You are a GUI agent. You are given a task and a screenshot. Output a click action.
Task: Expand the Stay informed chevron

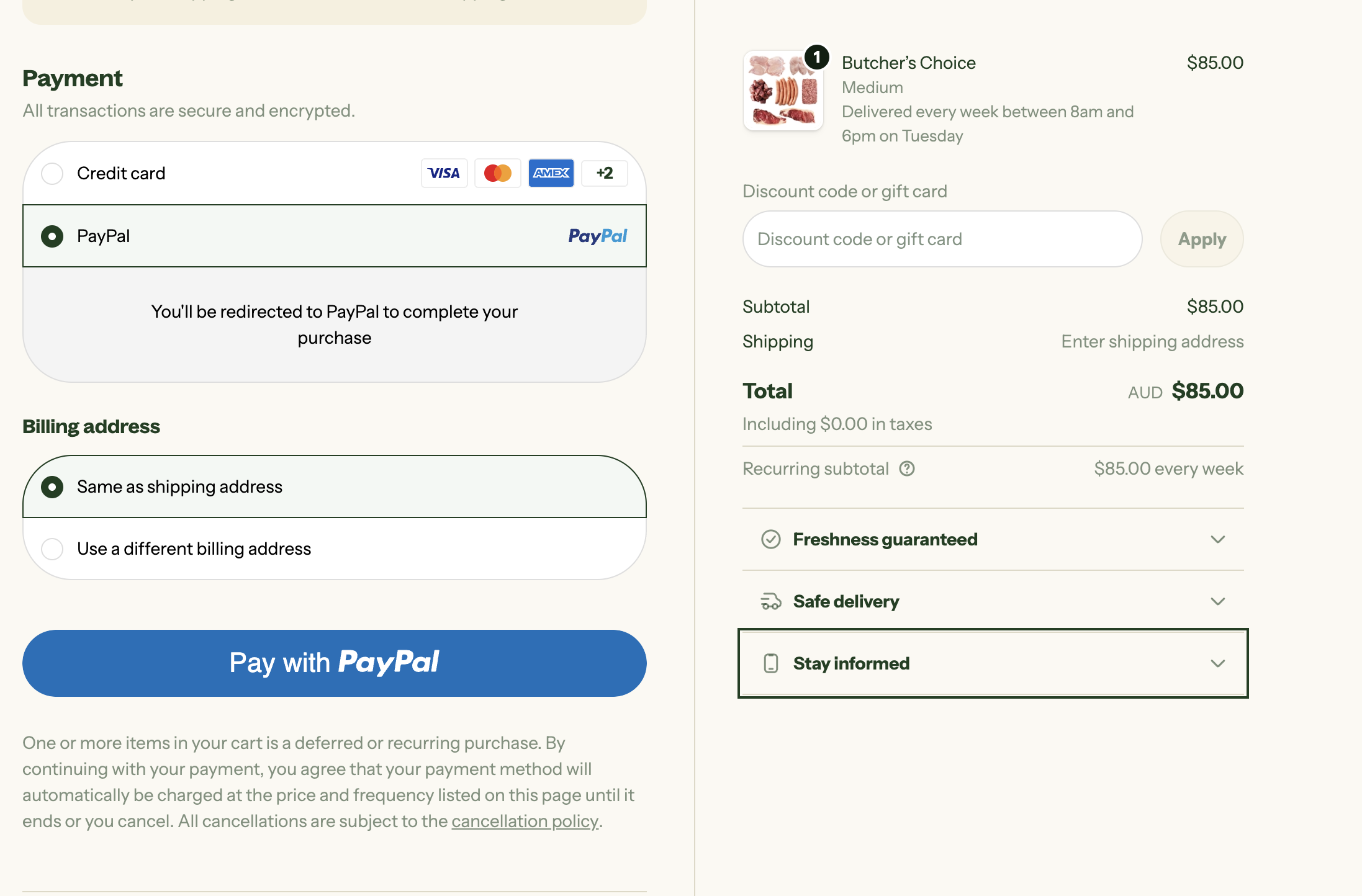click(x=1217, y=663)
